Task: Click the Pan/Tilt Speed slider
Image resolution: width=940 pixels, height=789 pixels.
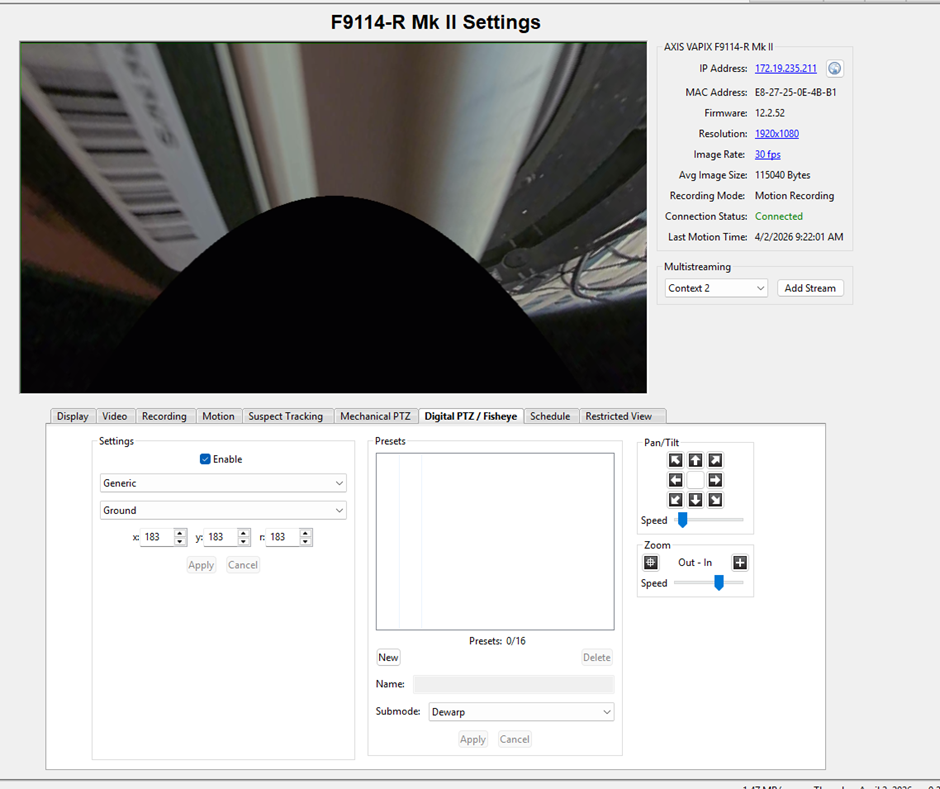Action: click(x=708, y=520)
